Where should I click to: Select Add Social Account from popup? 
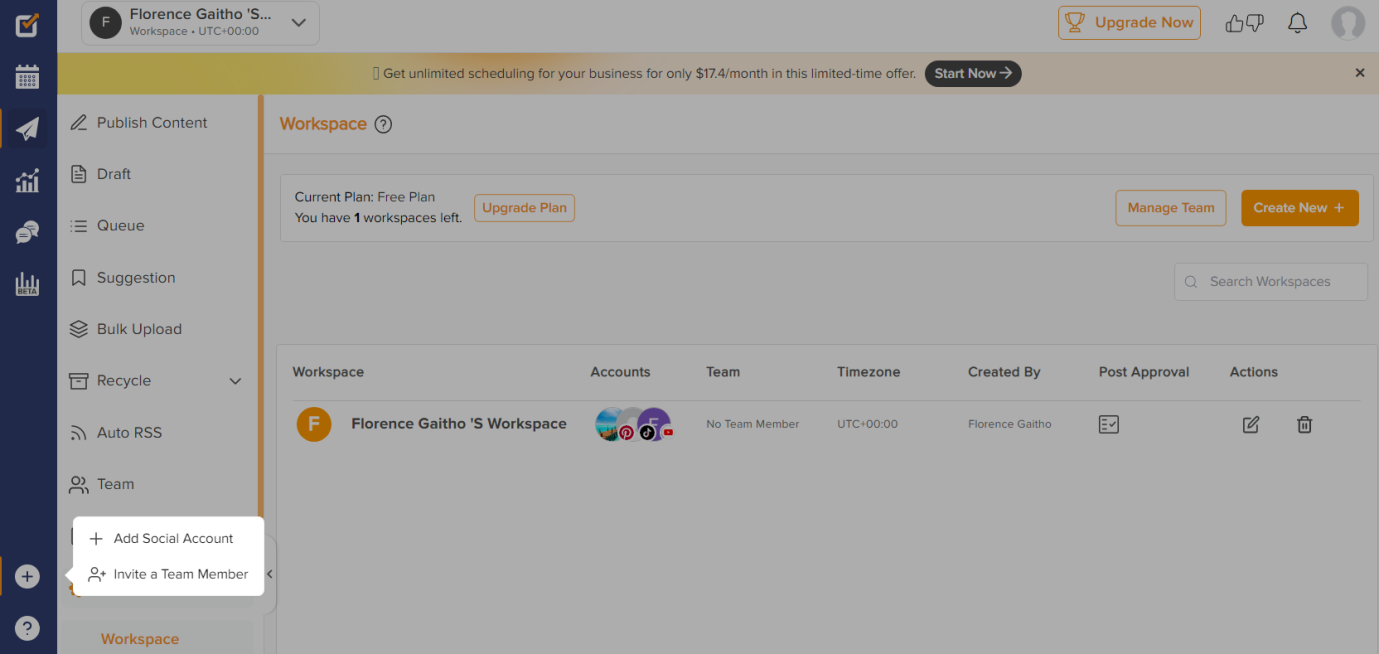(x=172, y=539)
